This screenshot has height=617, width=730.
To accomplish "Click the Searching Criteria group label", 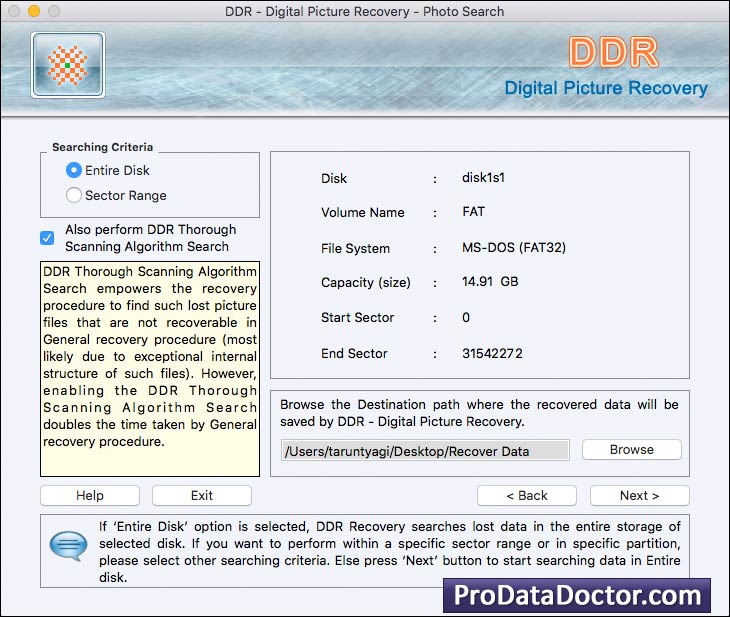I will point(102,147).
